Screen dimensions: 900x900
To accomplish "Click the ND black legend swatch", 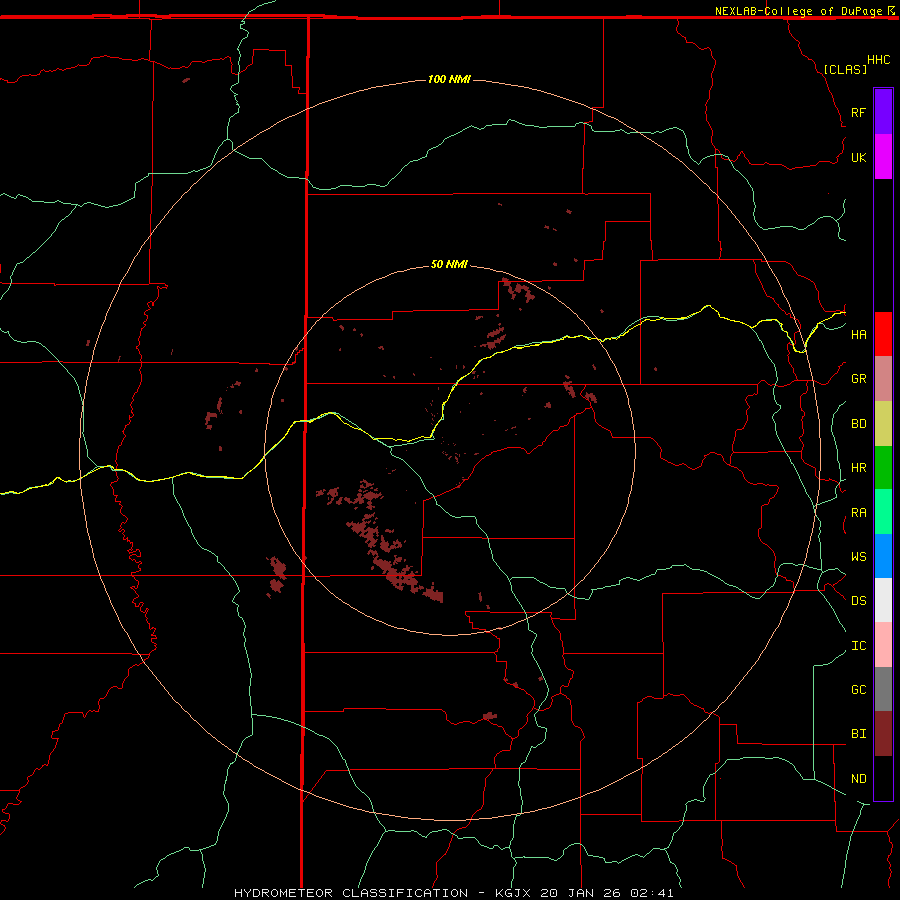I will click(883, 778).
